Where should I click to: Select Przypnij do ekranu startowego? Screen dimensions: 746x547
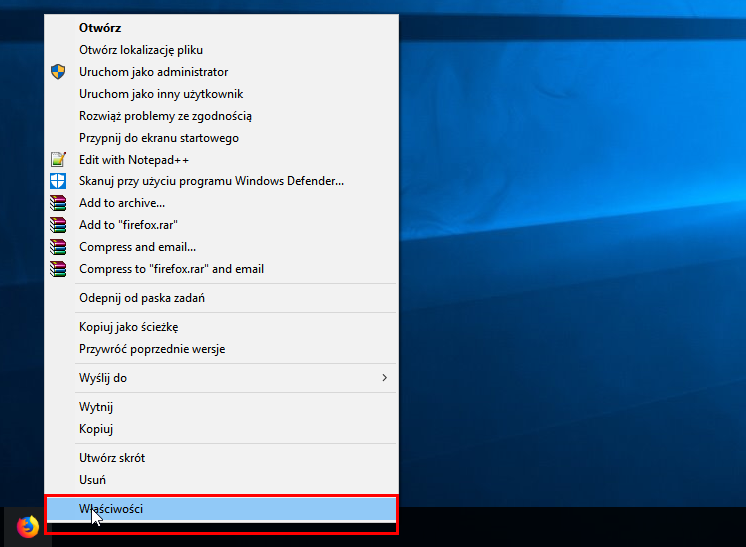pos(221,138)
